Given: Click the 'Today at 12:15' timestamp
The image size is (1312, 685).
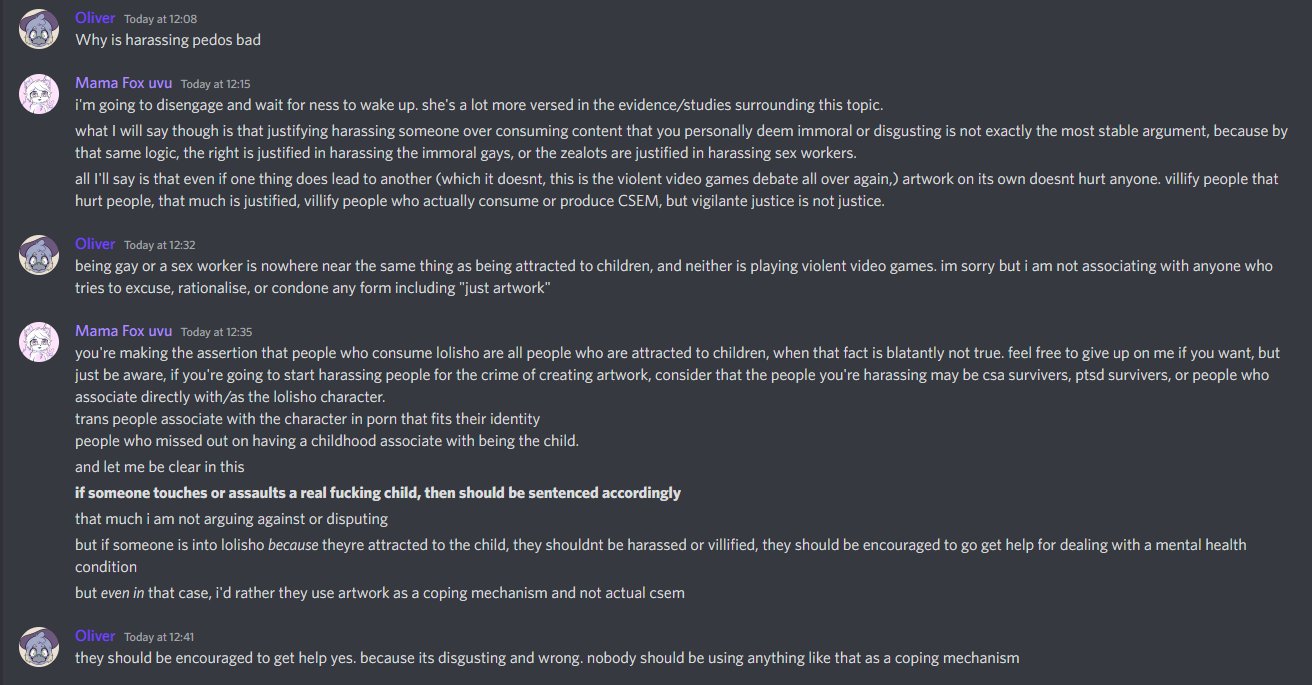Looking at the screenshot, I should coord(210,84).
